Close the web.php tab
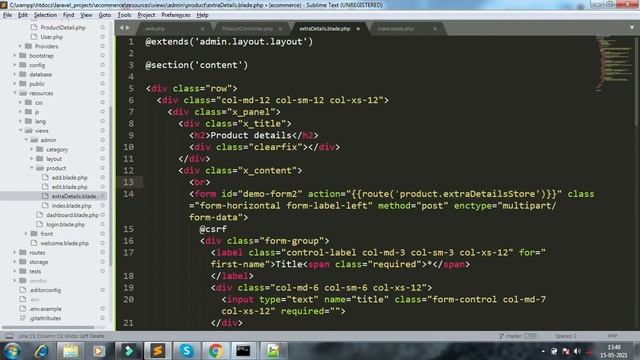This screenshot has height=360, width=640. tap(202, 29)
